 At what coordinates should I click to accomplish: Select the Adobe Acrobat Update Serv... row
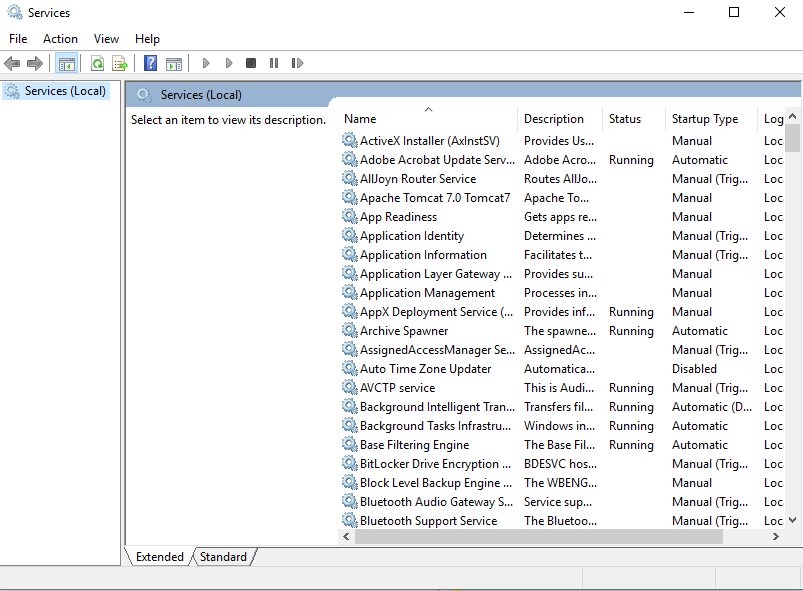tap(562, 160)
